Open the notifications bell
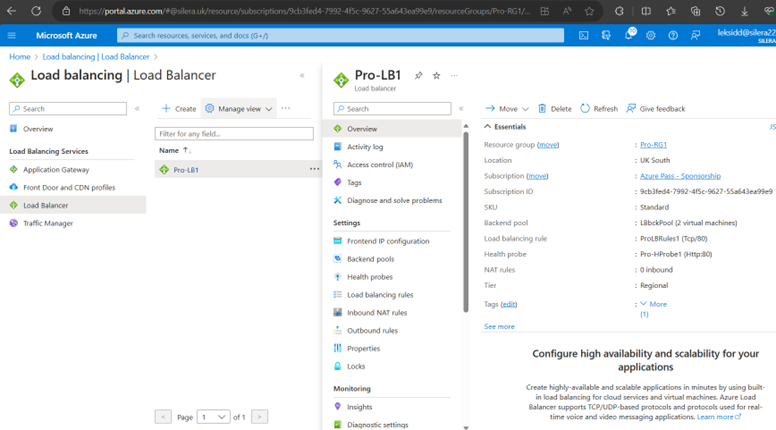The width and height of the screenshot is (776, 430). pos(628,35)
